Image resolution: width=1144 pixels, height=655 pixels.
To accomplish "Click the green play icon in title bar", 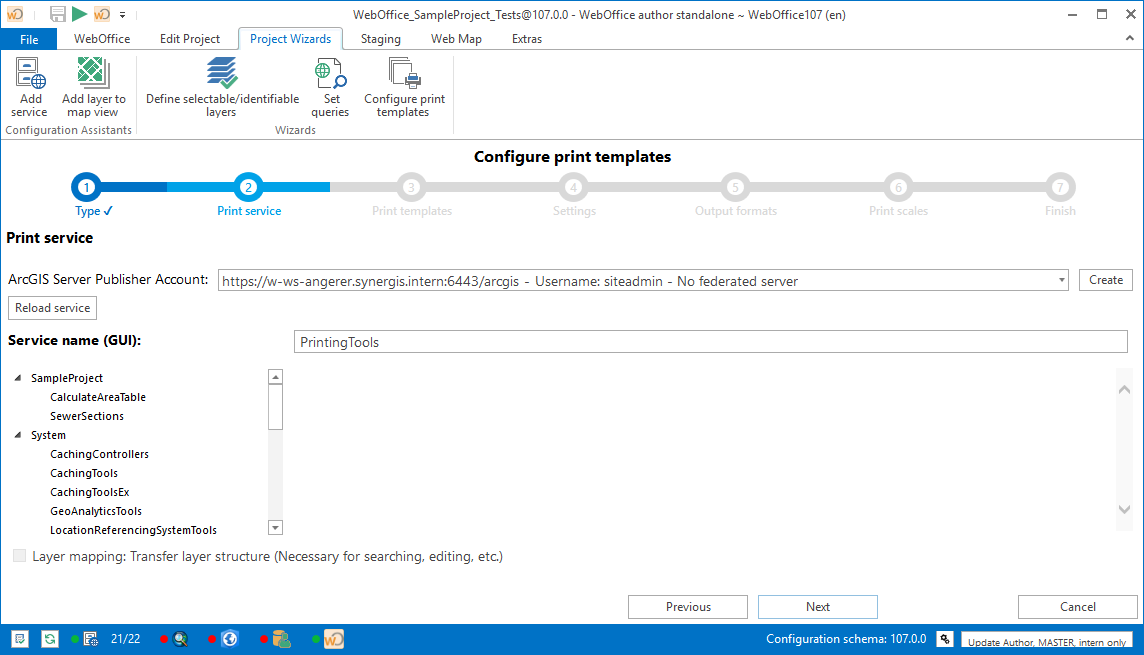I will 80,14.
